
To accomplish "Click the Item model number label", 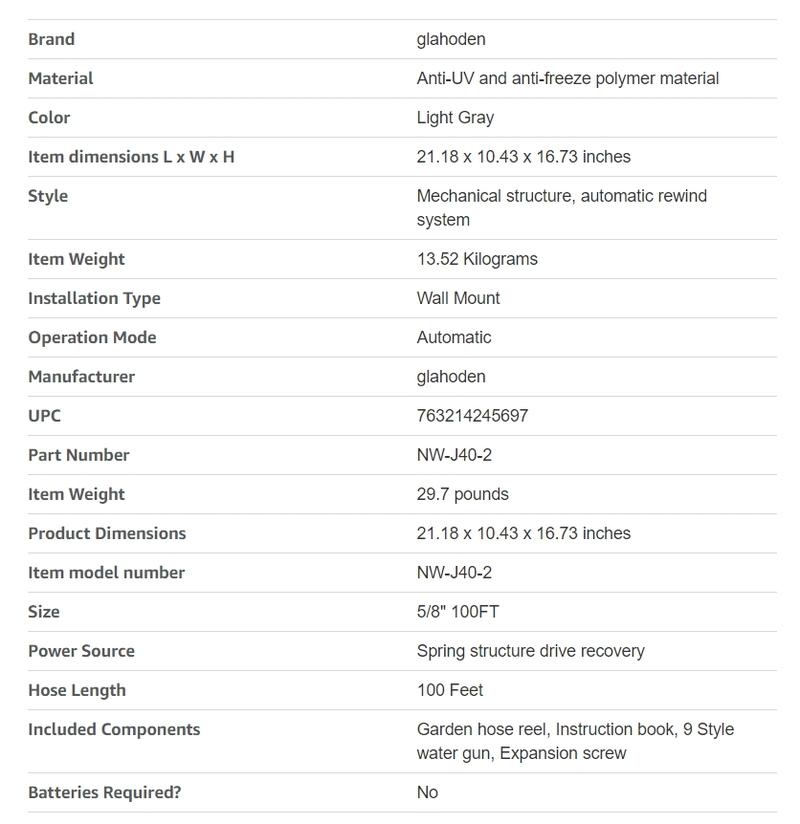I will pos(106,572).
